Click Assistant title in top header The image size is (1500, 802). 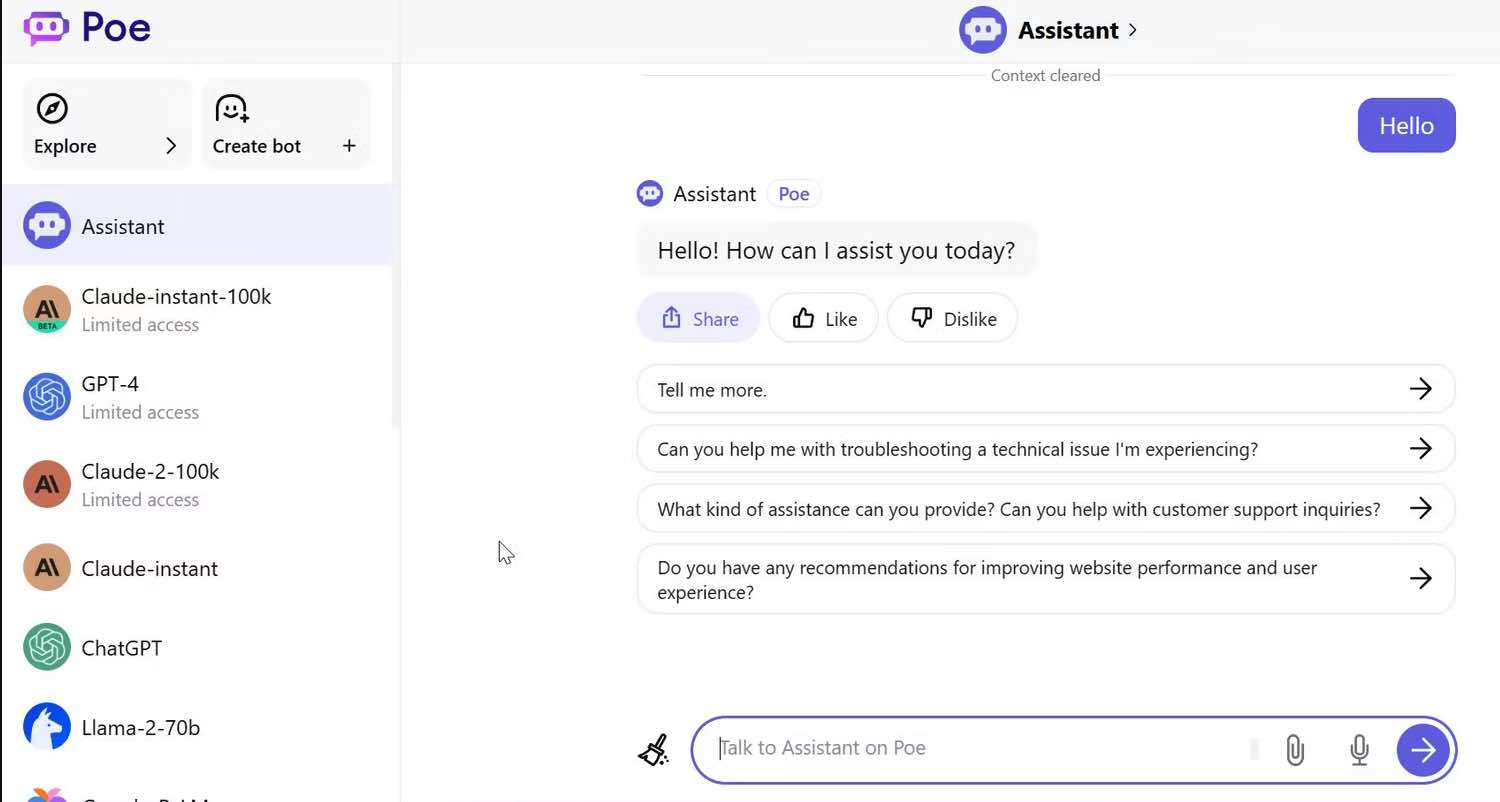1068,31
